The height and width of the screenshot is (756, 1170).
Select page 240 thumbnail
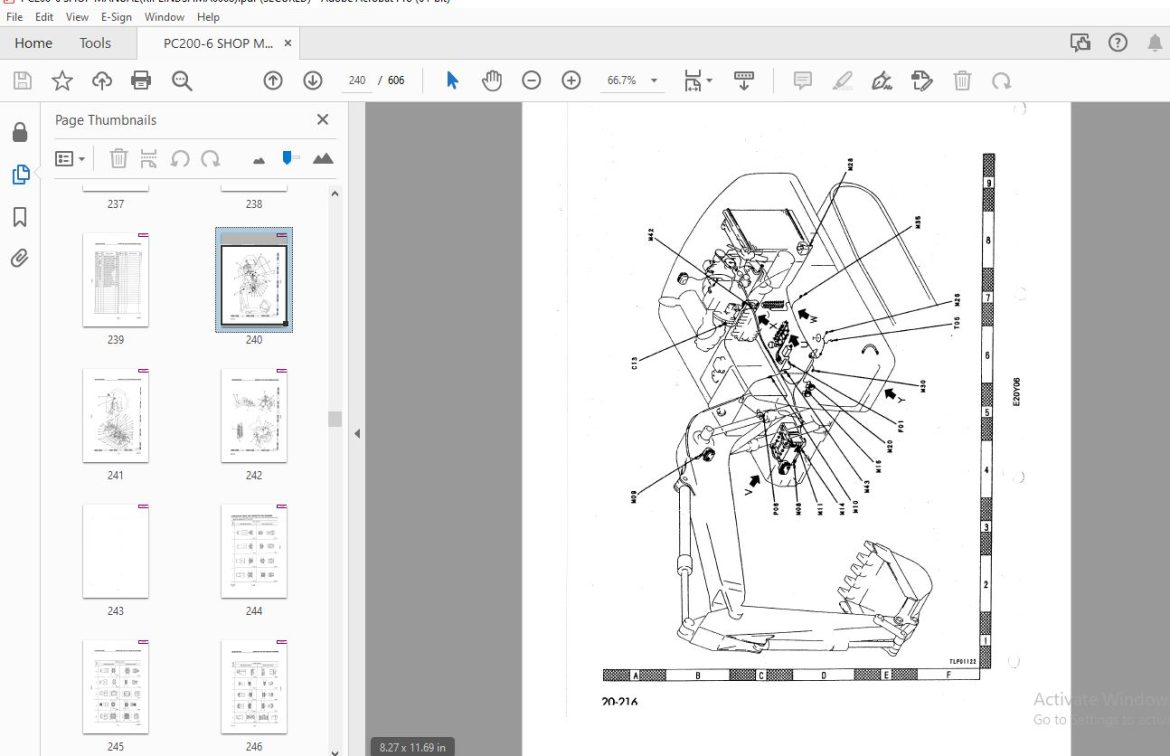click(254, 280)
